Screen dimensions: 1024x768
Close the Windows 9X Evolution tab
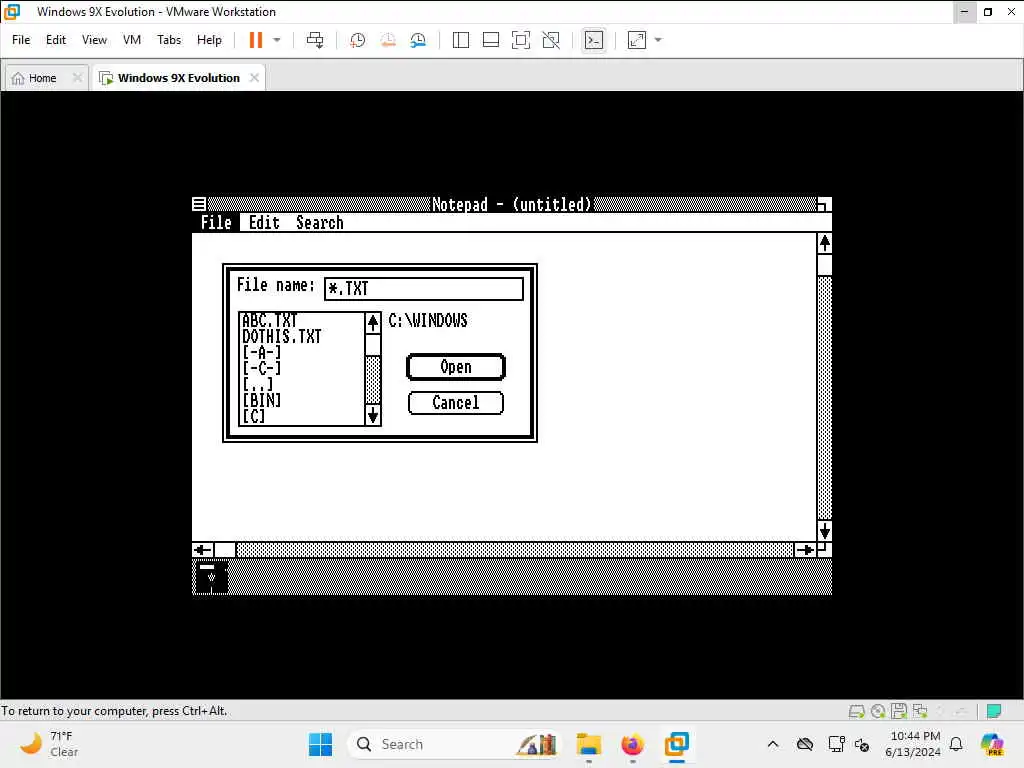click(254, 78)
